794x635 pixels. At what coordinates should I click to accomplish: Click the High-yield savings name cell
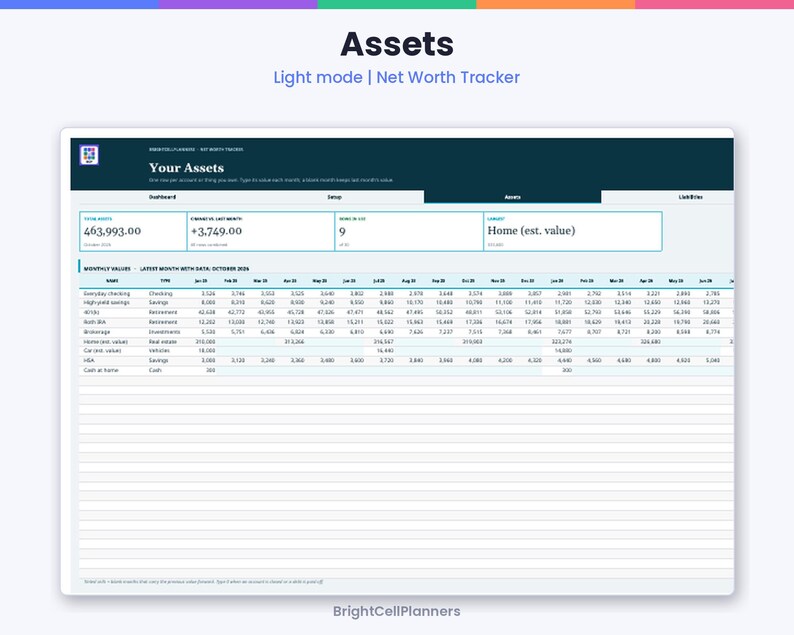point(106,302)
